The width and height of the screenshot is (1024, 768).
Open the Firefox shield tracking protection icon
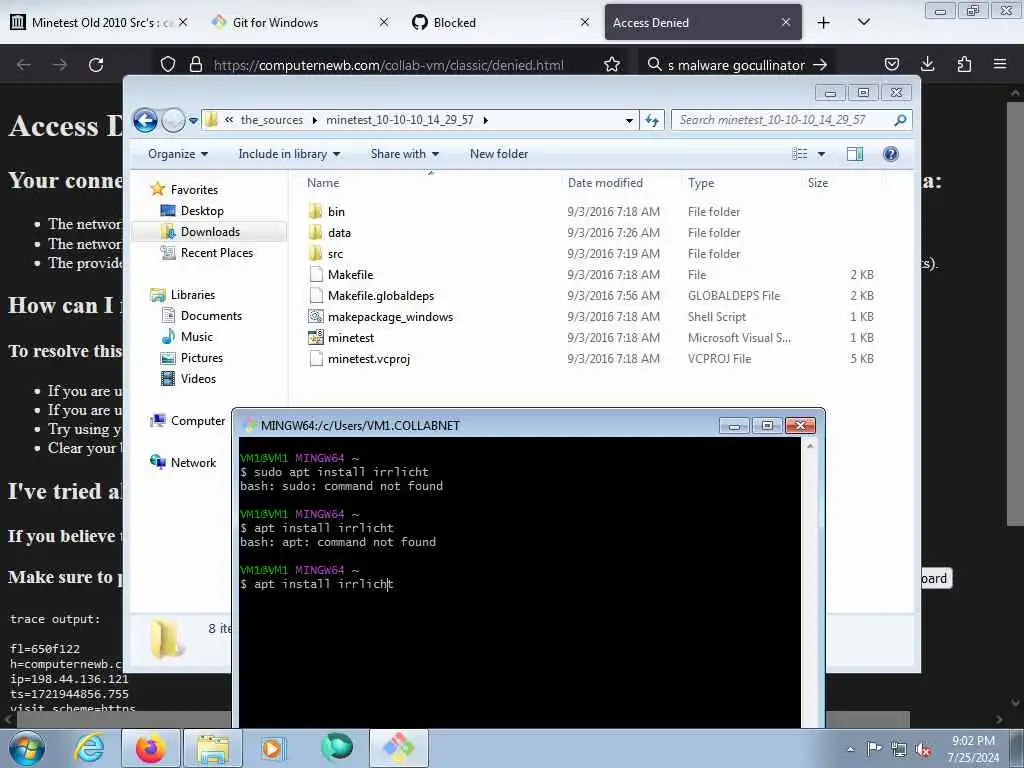coord(168,65)
